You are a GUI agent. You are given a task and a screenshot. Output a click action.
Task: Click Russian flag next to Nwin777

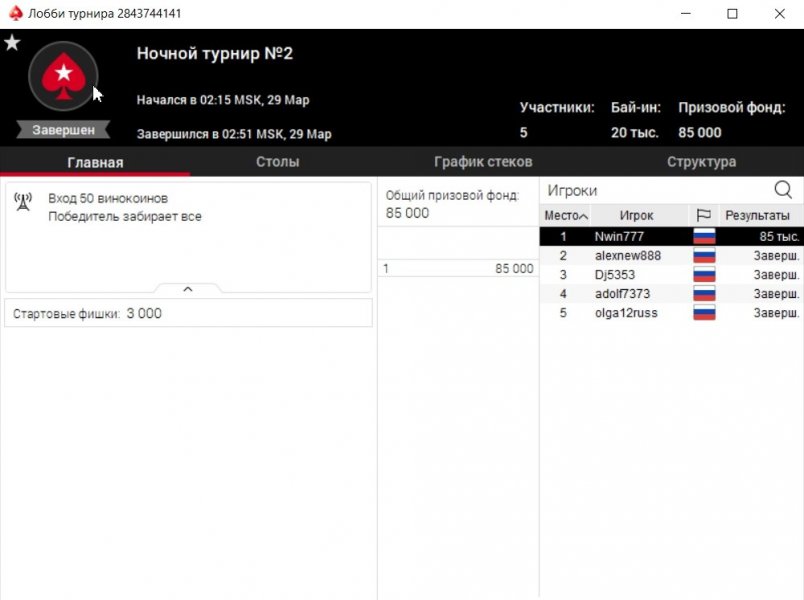[704, 237]
